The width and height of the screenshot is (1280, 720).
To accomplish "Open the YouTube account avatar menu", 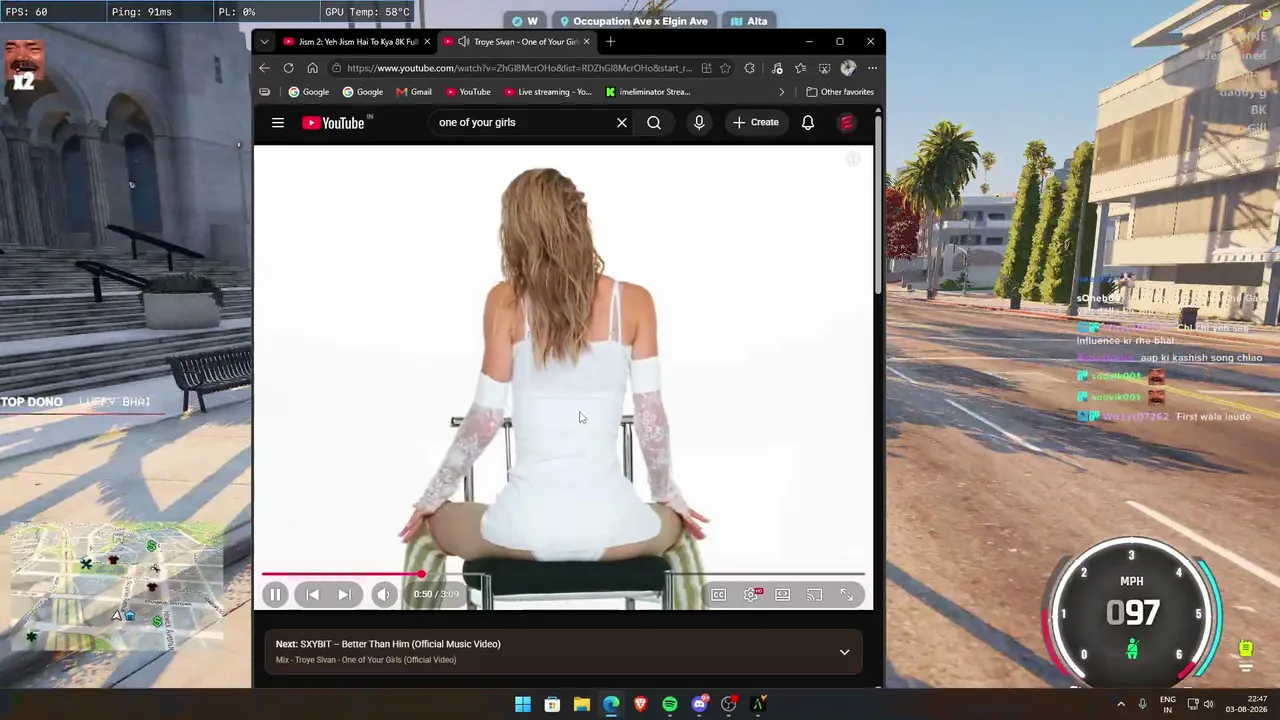I will point(847,123).
